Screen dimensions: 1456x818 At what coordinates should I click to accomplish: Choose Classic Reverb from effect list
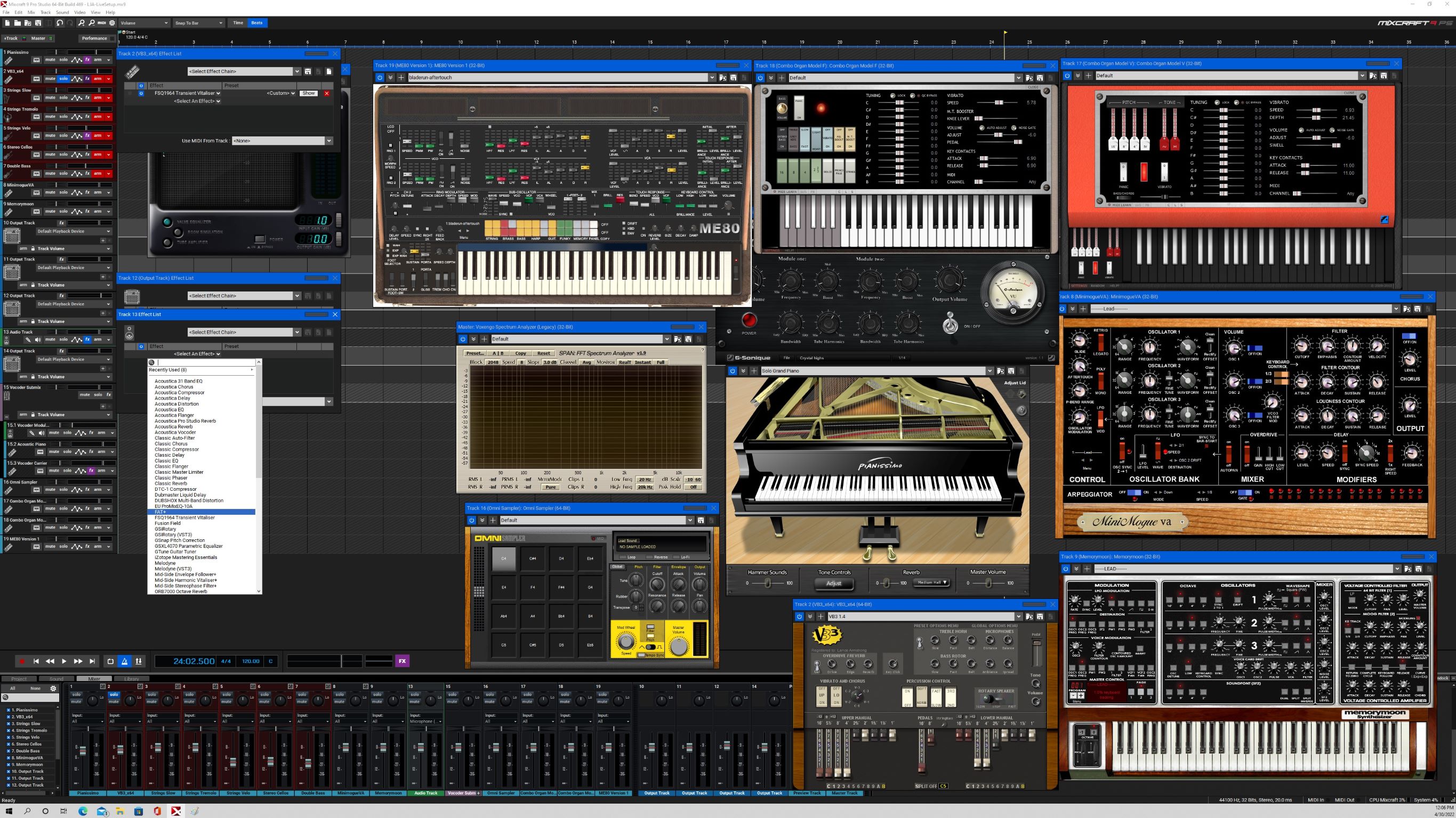(x=171, y=483)
